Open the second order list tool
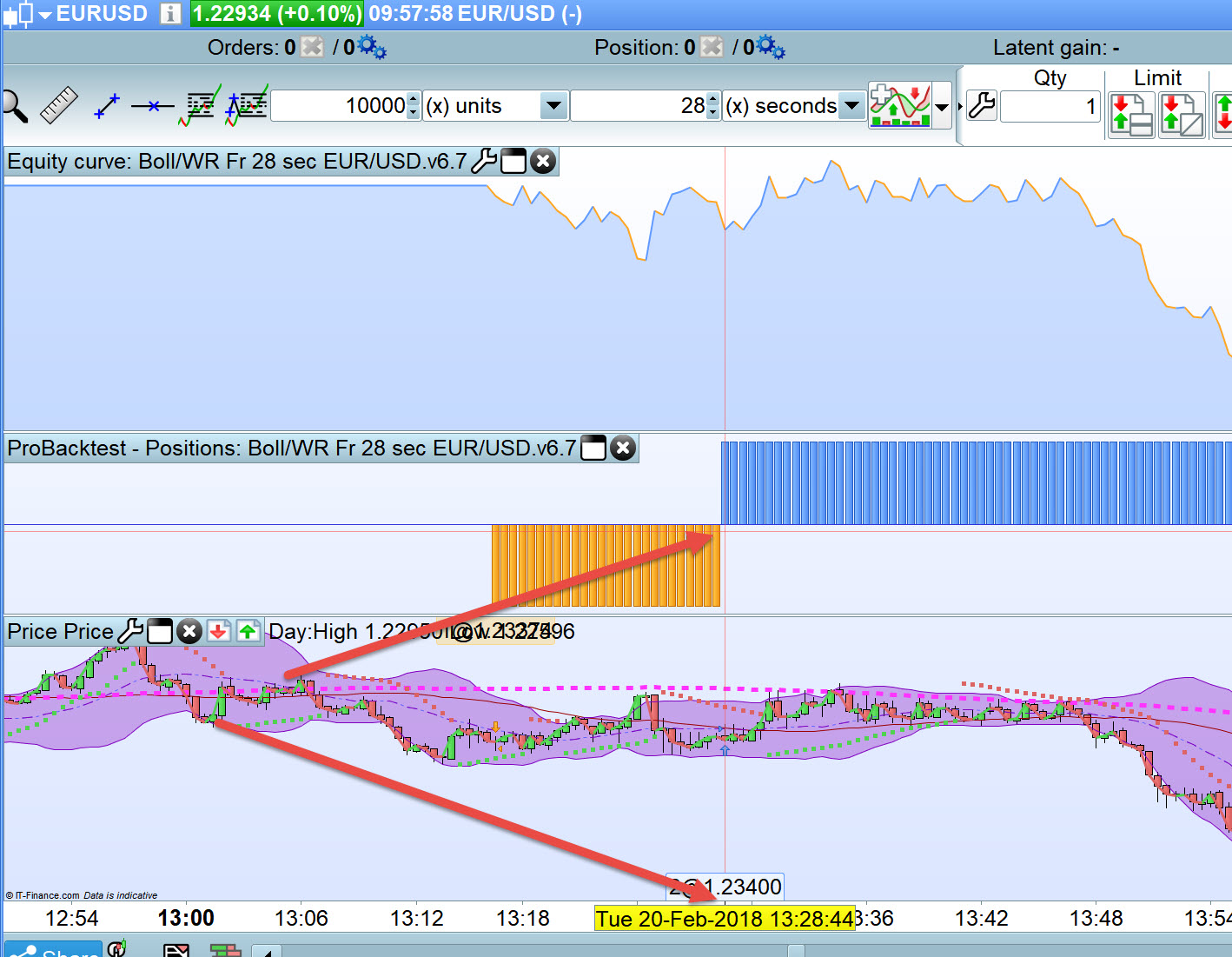This screenshot has width=1232, height=957. [247, 106]
